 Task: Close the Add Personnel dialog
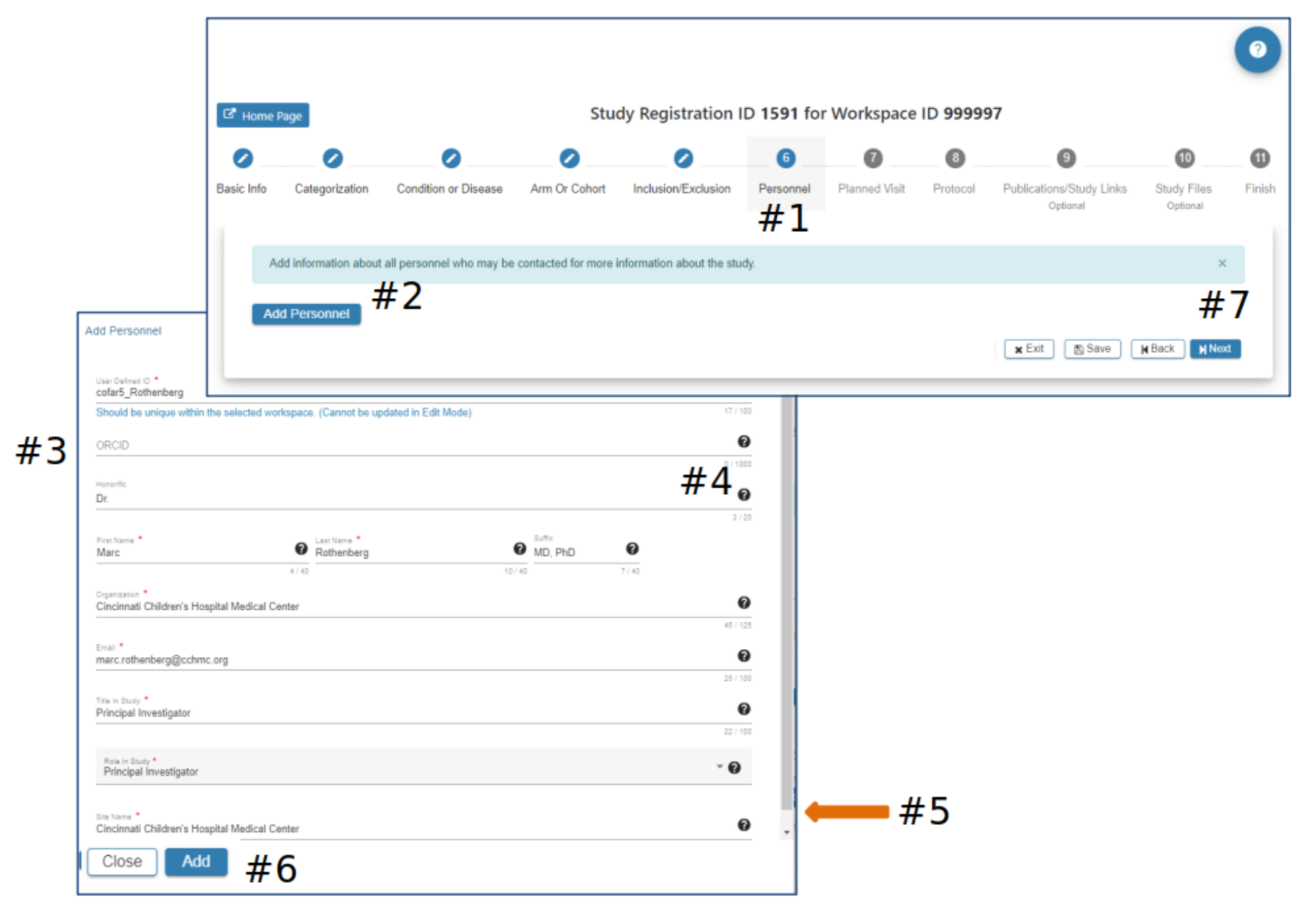point(122,862)
